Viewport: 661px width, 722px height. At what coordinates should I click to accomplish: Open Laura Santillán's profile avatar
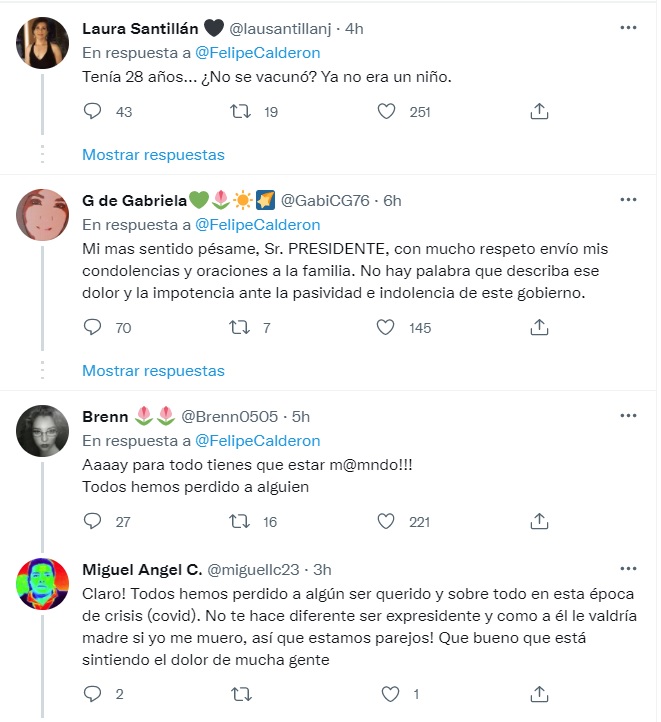point(43,43)
